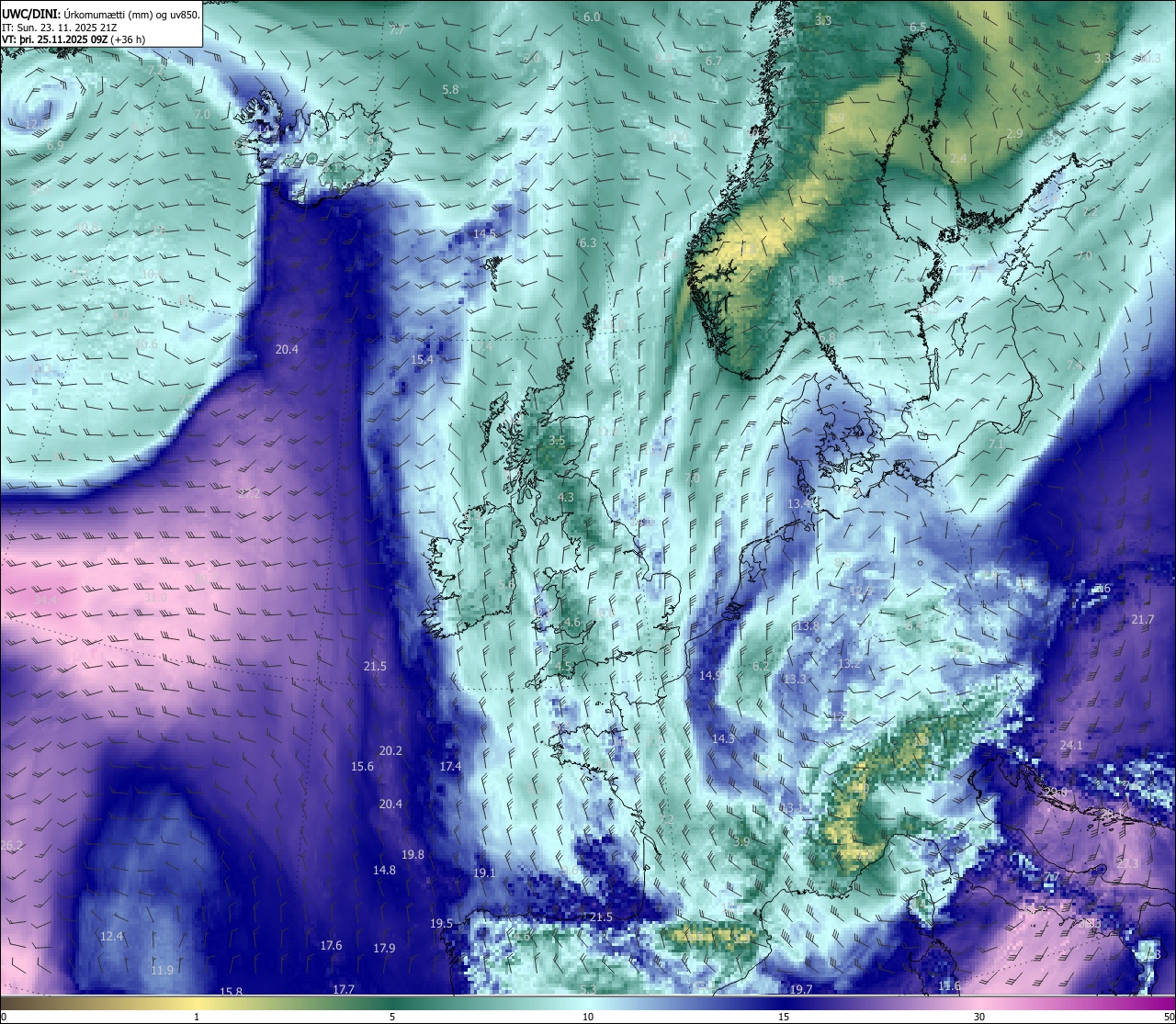
Task: Click the map value 20.2
Action: pos(390,750)
